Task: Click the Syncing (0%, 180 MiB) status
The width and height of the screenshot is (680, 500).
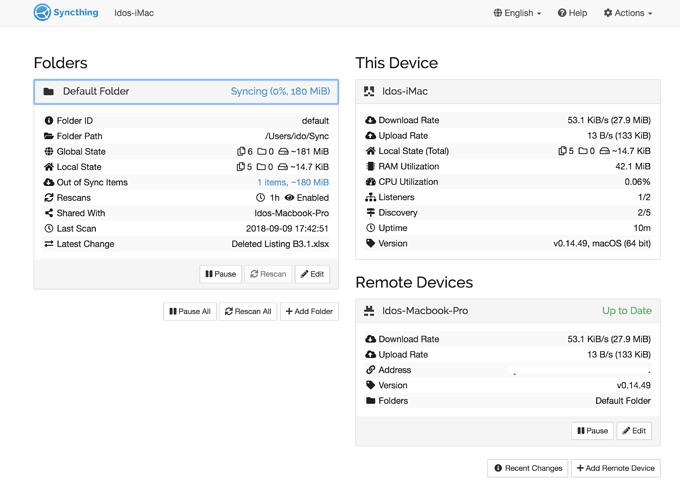Action: point(280,92)
